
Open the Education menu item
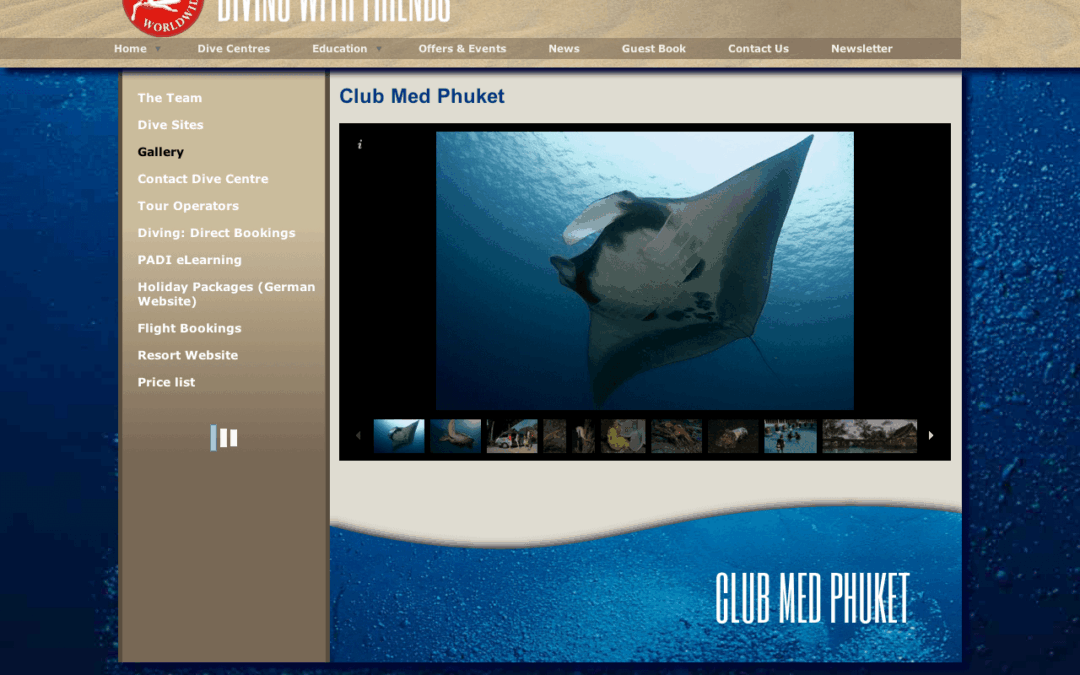point(340,49)
